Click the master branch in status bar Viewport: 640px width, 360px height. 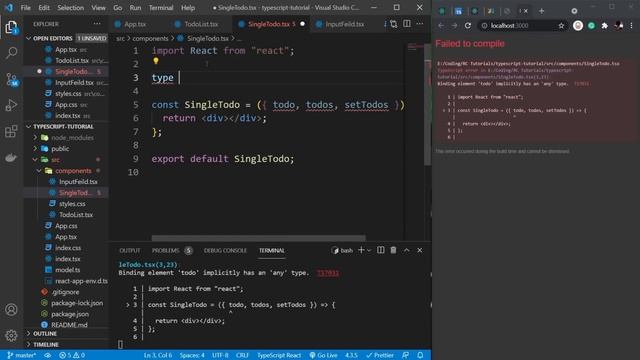point(22,355)
